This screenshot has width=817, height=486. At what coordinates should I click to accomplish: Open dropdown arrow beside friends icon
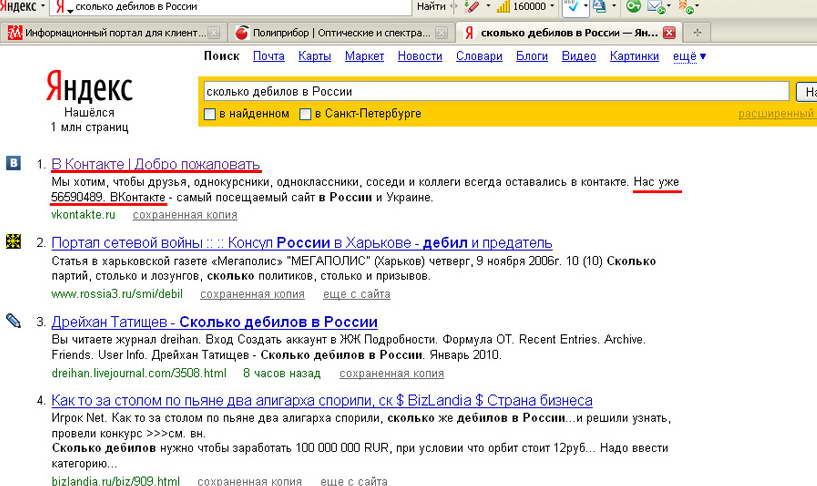click(698, 7)
